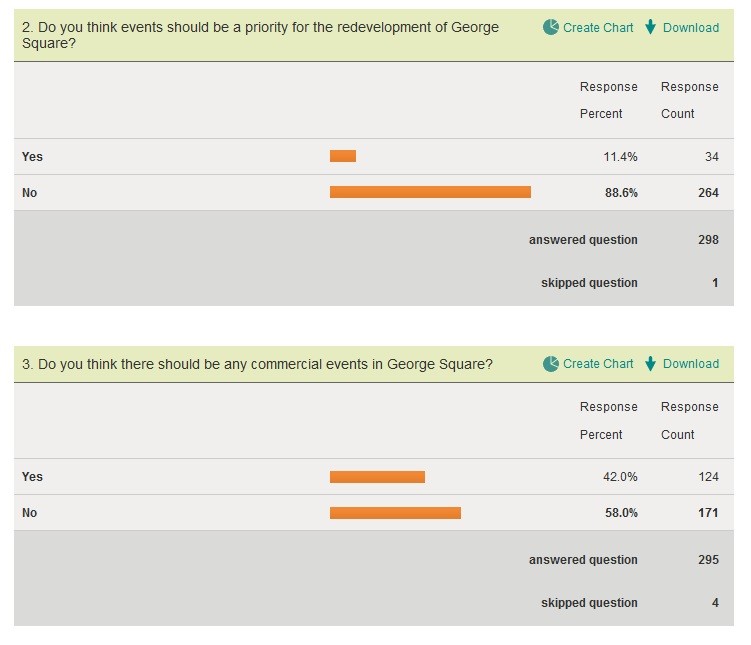This screenshot has height=645, width=751.
Task: Select Create Chart text for question 3
Action: click(598, 364)
